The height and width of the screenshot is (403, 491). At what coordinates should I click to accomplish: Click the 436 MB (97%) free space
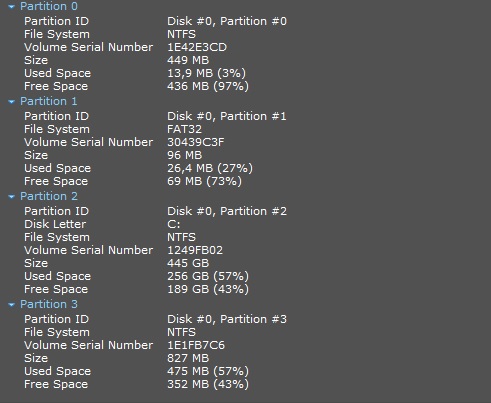click(x=208, y=86)
